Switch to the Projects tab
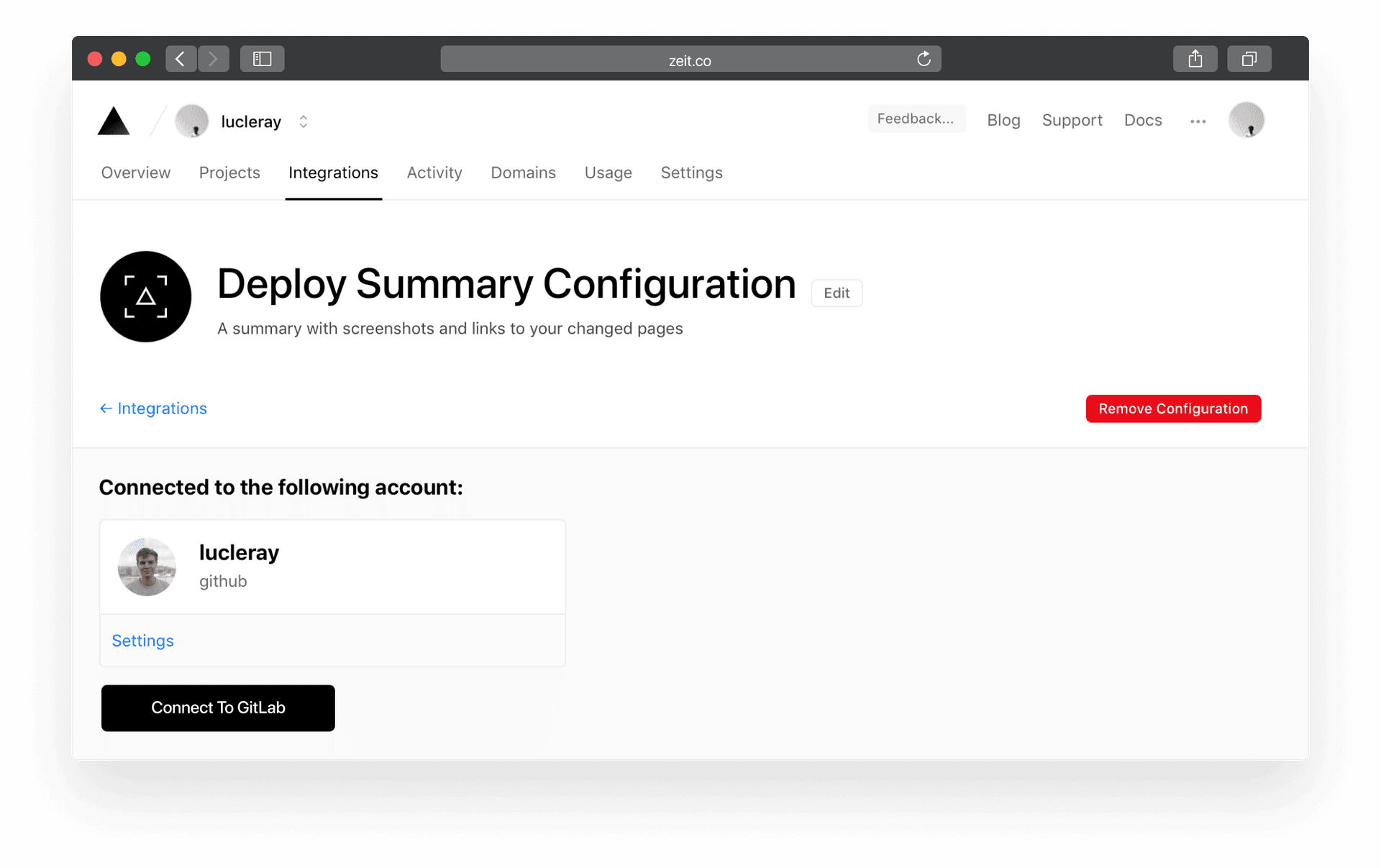The width and height of the screenshot is (1381, 868). click(229, 173)
